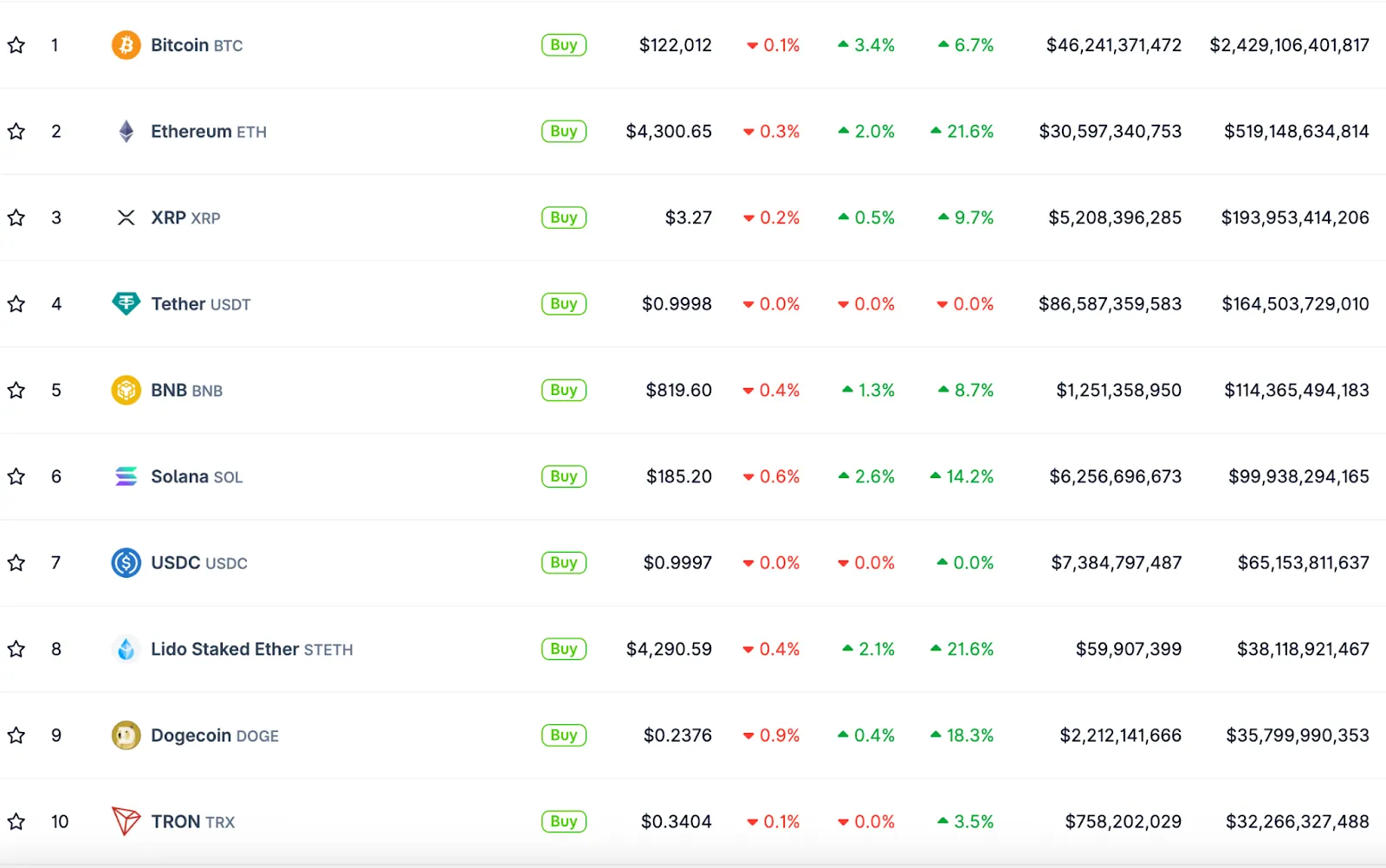Click the Tether USDT logo
The width and height of the screenshot is (1386, 868).
point(126,303)
